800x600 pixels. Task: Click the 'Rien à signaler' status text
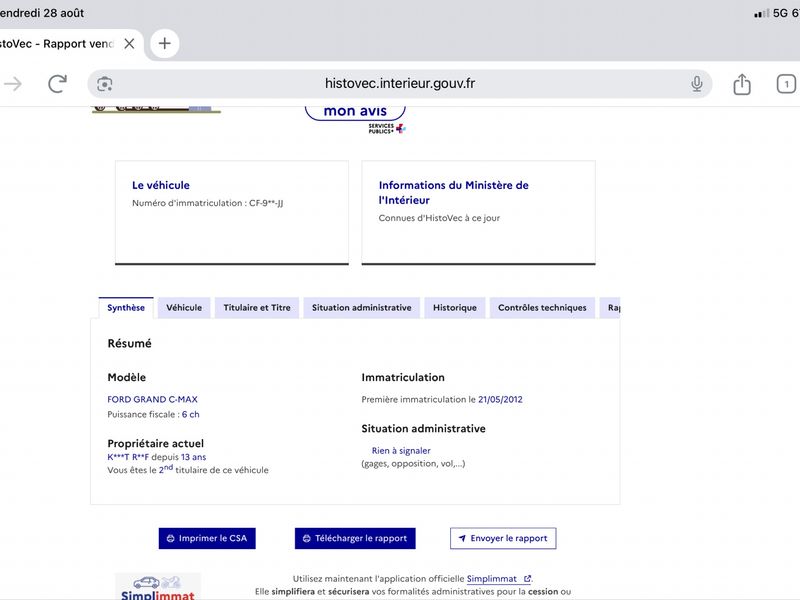[x=401, y=451]
